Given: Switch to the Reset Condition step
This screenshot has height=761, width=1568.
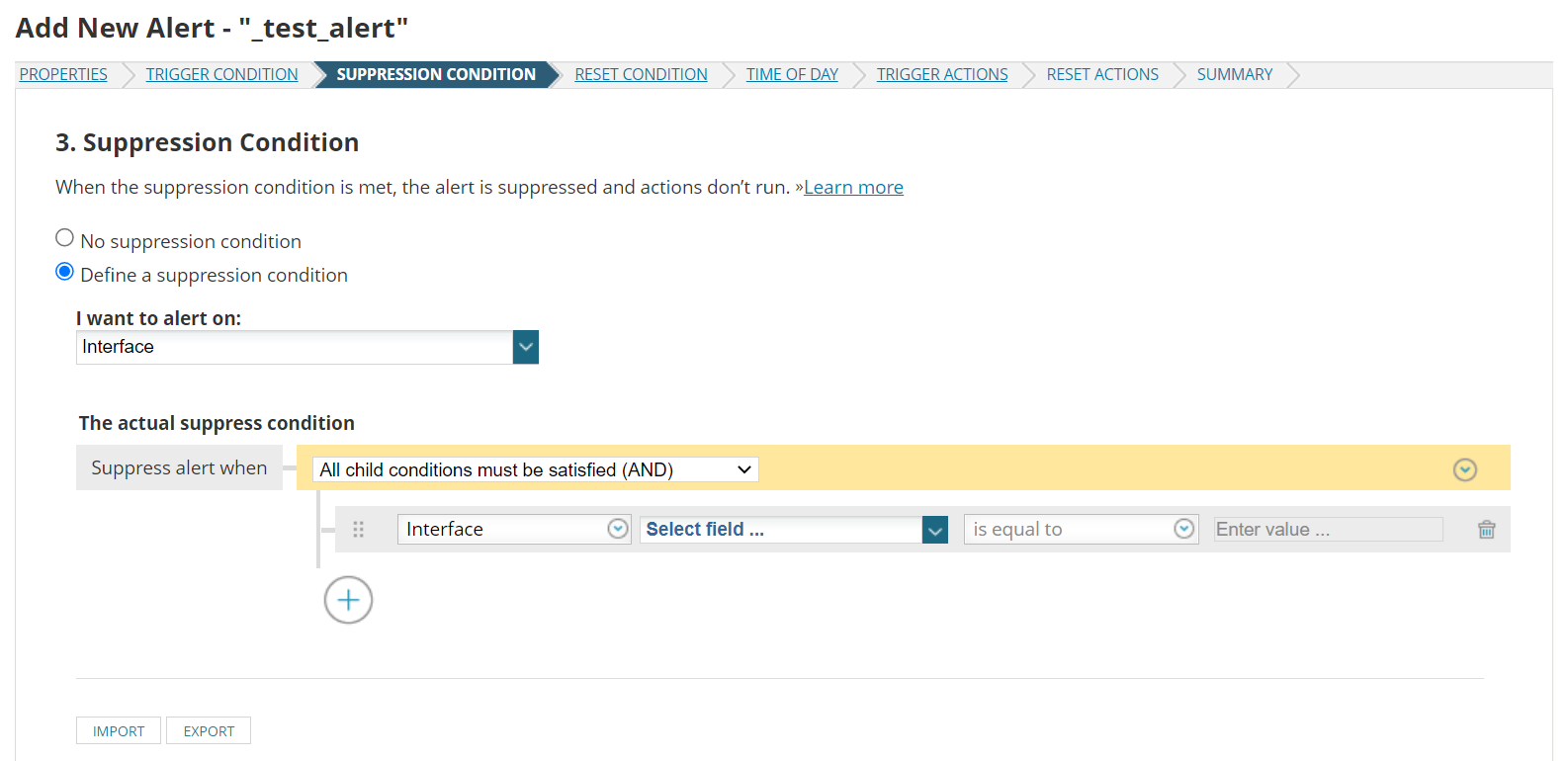Looking at the screenshot, I should (641, 74).
